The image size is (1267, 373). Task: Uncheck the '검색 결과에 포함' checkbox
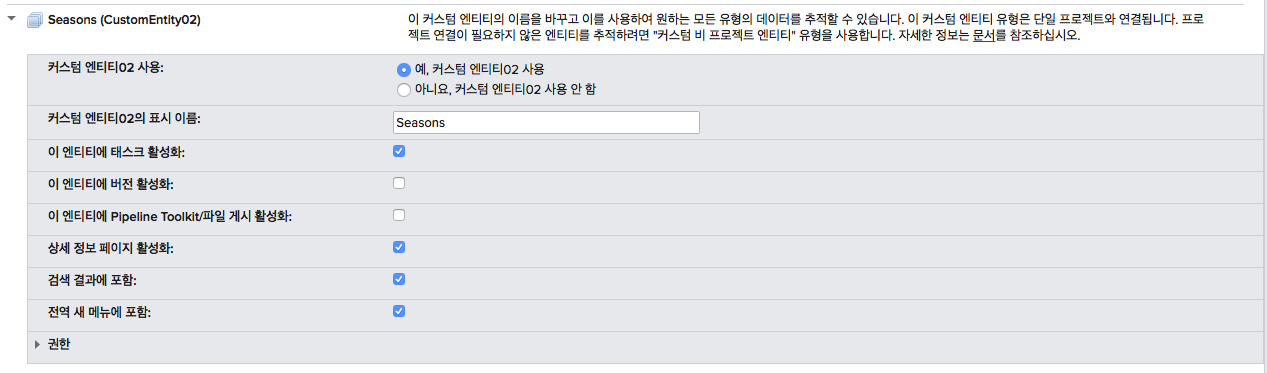[399, 279]
